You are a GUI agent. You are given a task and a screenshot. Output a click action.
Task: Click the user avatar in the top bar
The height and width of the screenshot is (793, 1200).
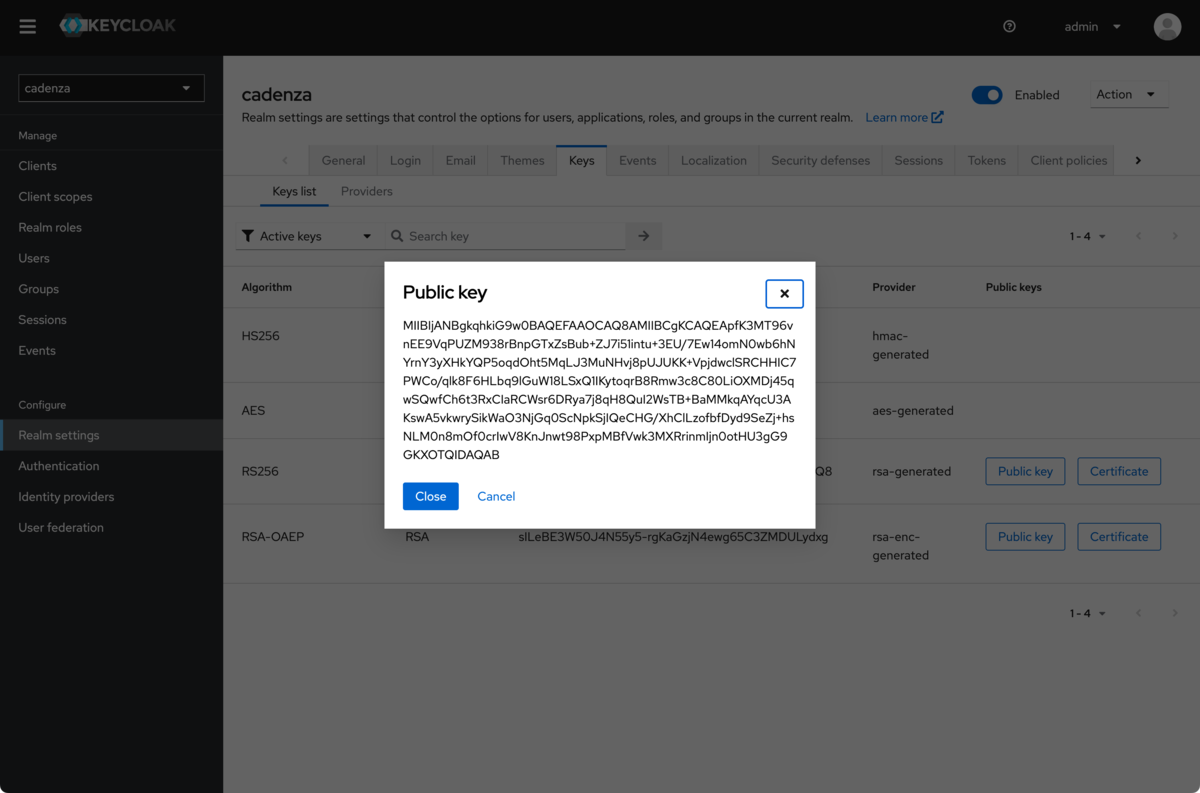(x=1167, y=26)
